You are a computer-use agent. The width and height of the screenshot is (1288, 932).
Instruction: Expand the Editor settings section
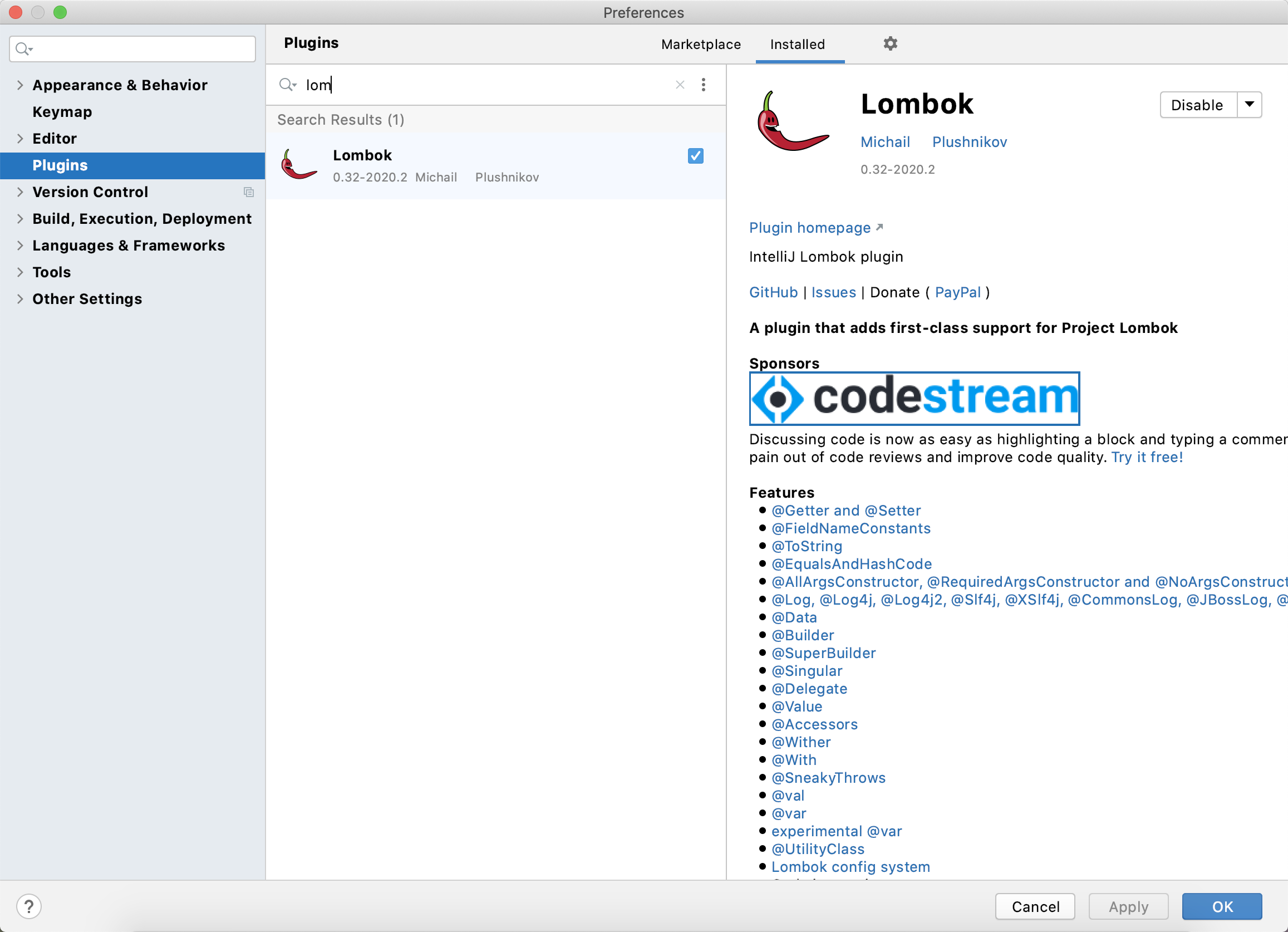(21, 139)
